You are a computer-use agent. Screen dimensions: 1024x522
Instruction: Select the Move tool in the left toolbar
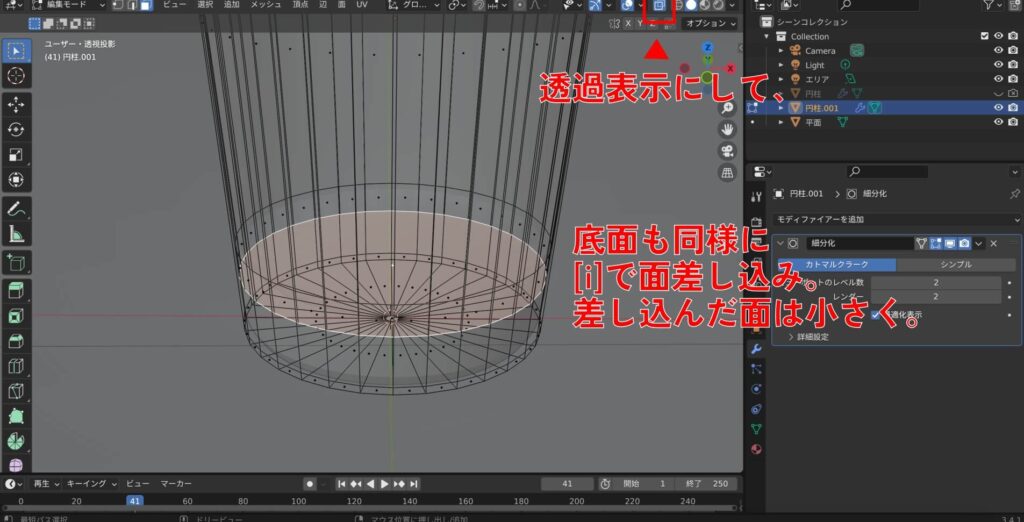click(16, 104)
